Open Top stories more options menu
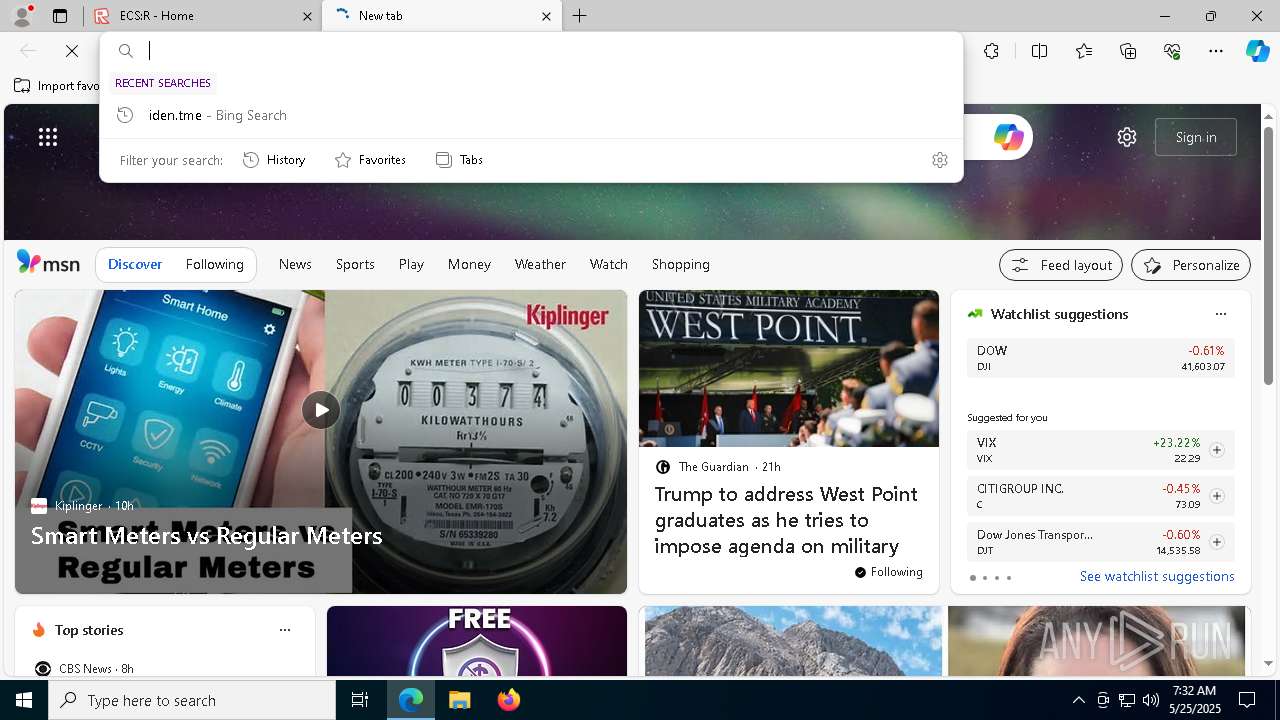The image size is (1280, 720). (285, 630)
